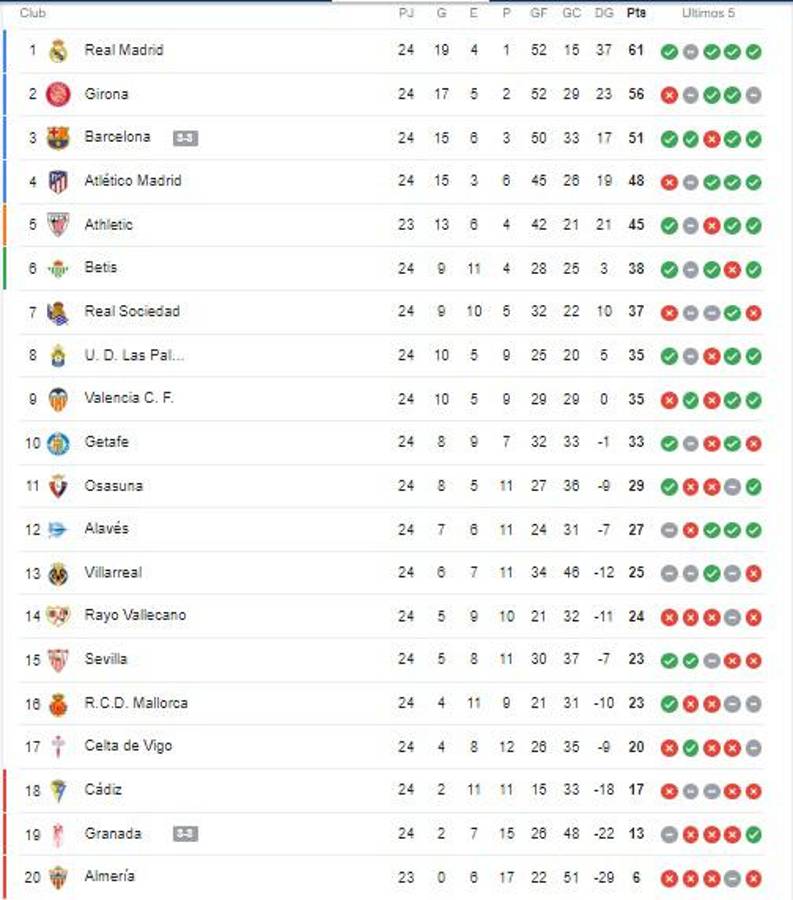The image size is (793, 900).
Task: Click the Almería badge icon
Action: [x=58, y=876]
